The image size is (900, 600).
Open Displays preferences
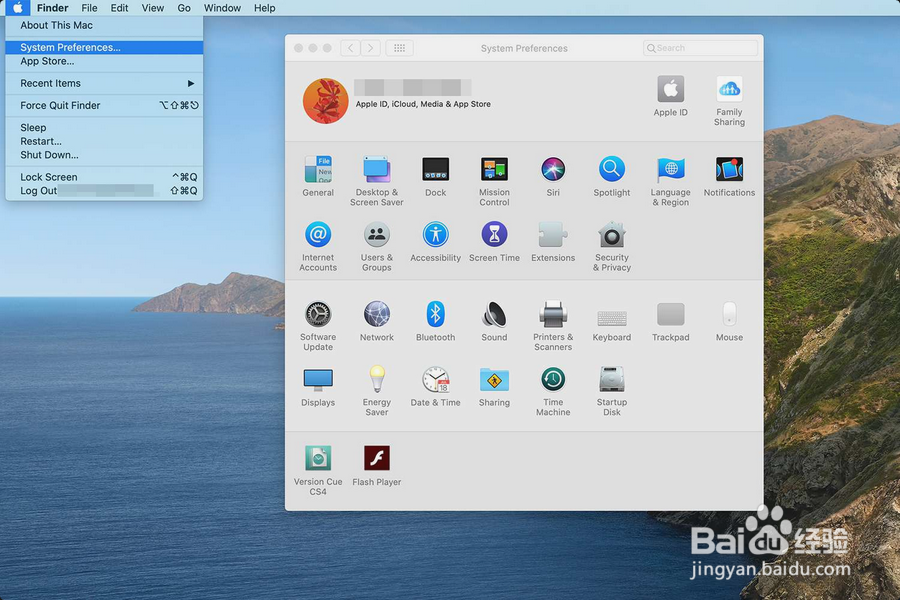[318, 386]
